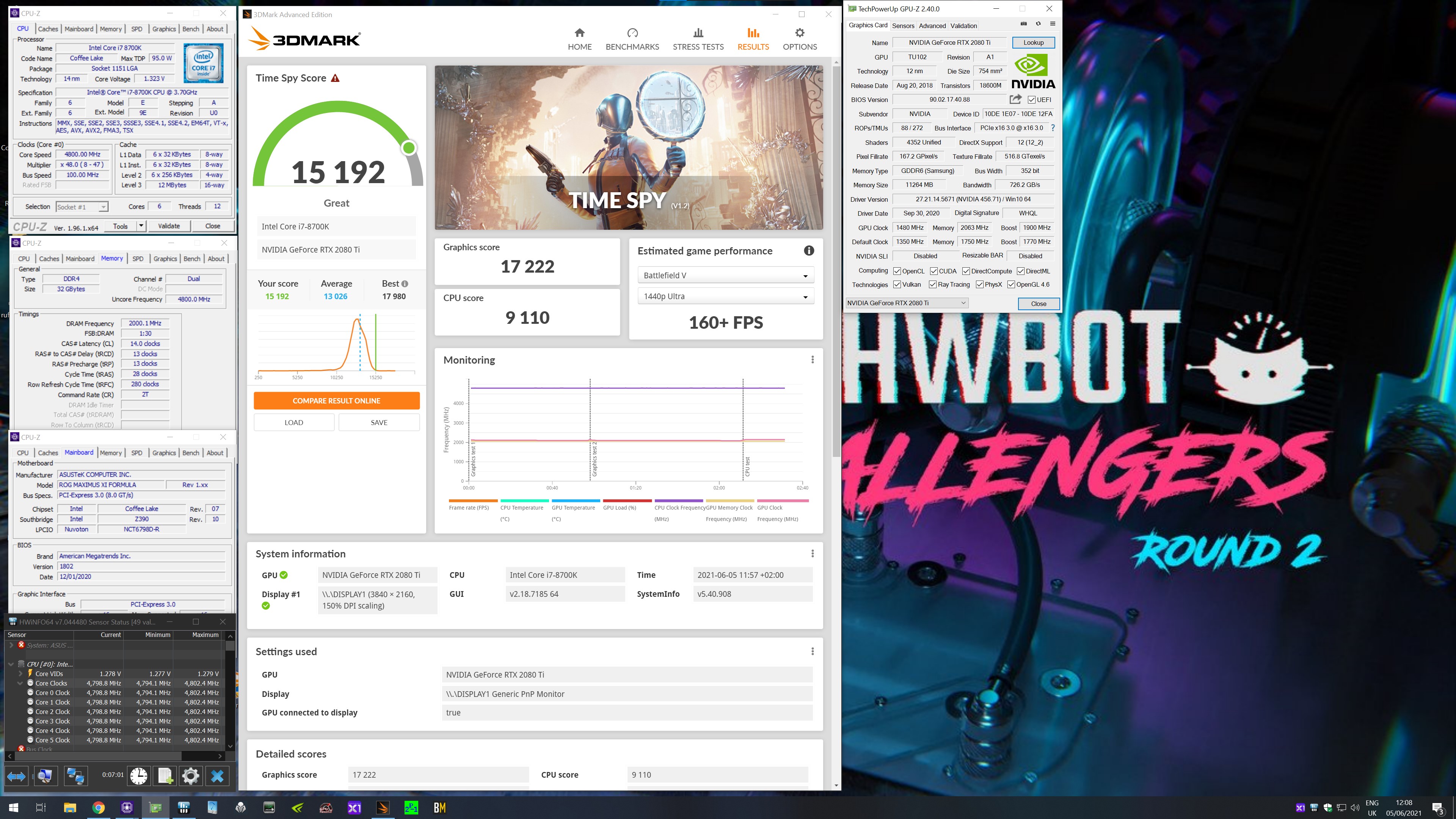The width and height of the screenshot is (1456, 819).
Task: Click the HWiNFO remote monitor magnifier icon
Action: (x=45, y=776)
